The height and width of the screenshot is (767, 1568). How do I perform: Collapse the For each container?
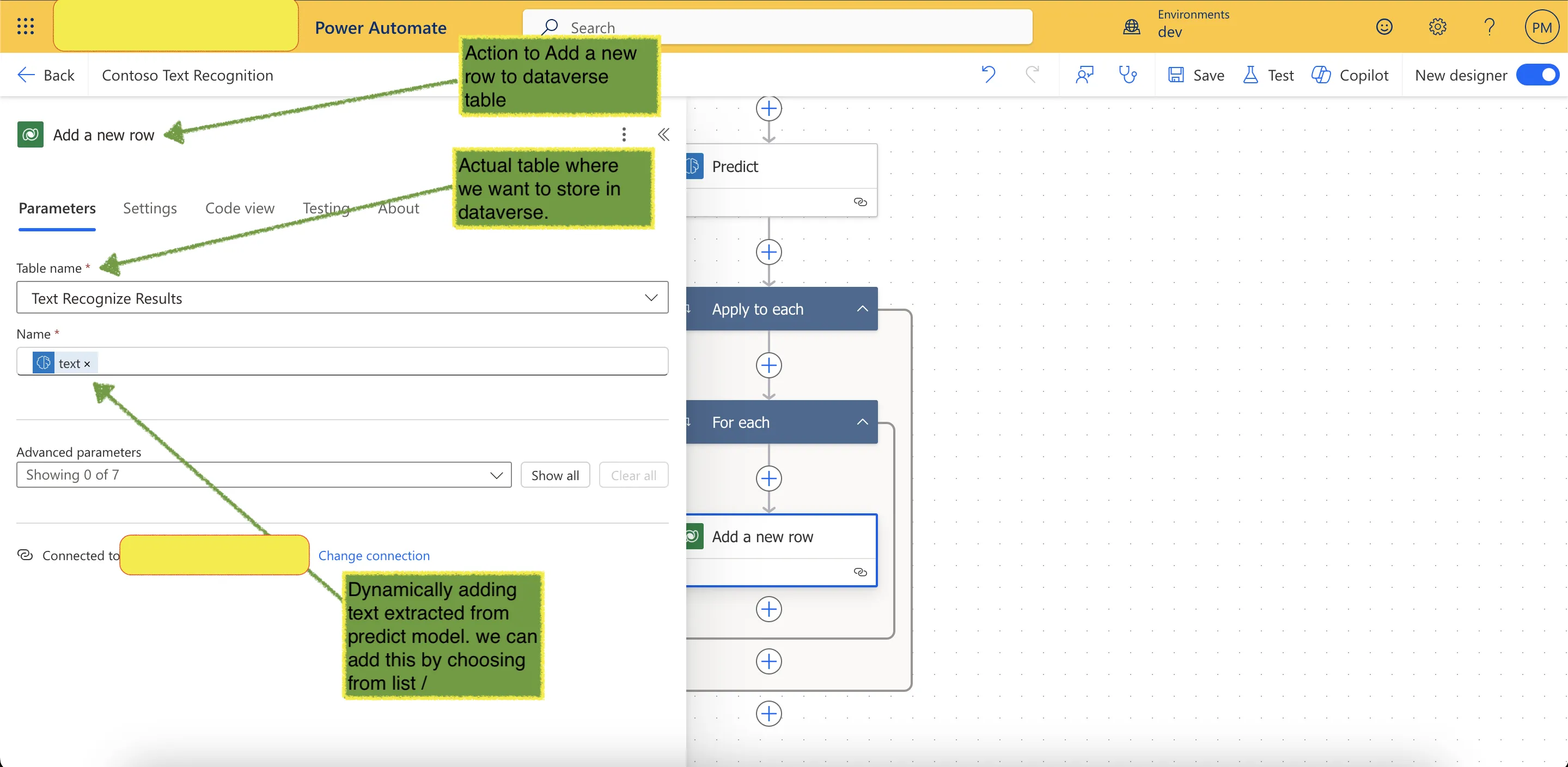coord(862,422)
